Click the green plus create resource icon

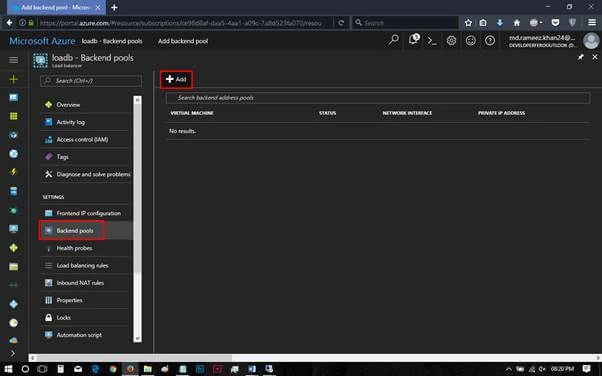pyautogui.click(x=13, y=79)
